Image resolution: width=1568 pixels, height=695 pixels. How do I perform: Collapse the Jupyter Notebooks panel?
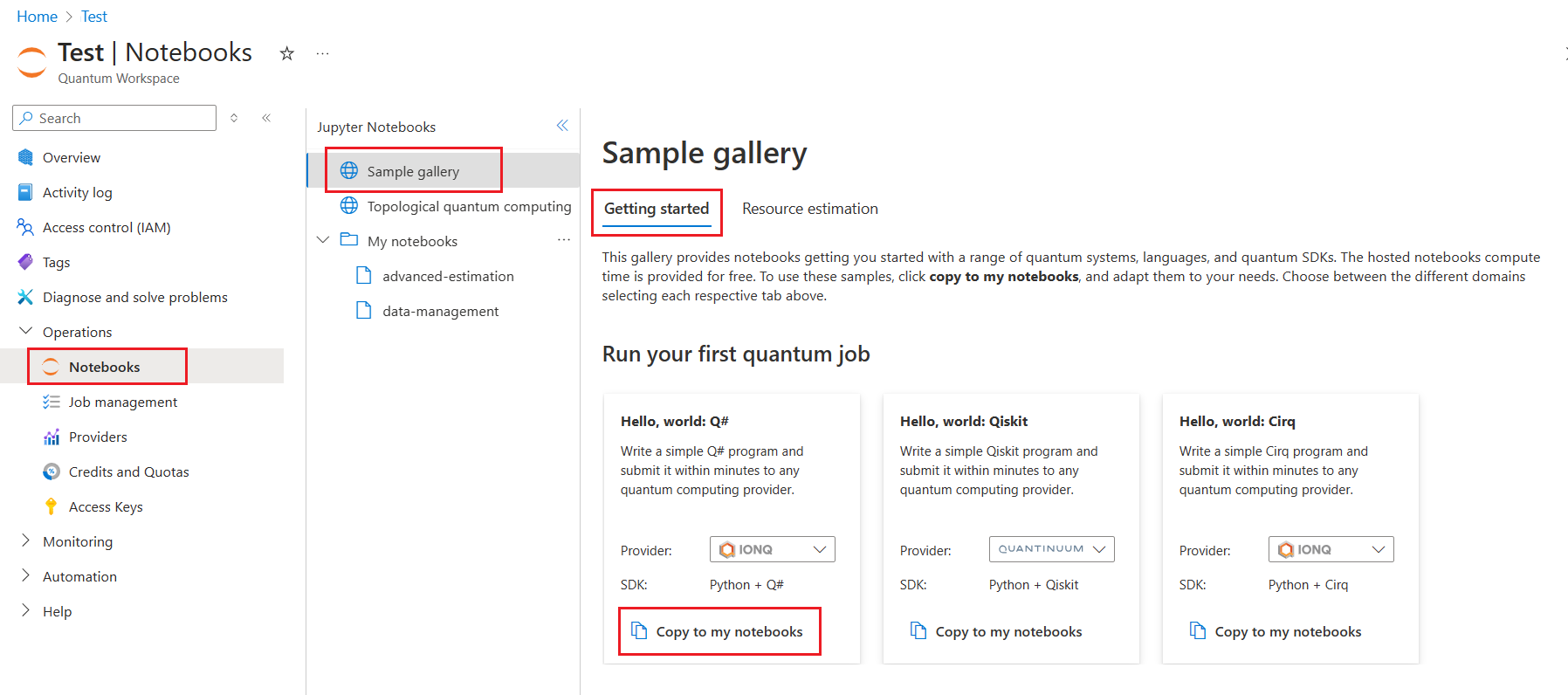pos(562,126)
